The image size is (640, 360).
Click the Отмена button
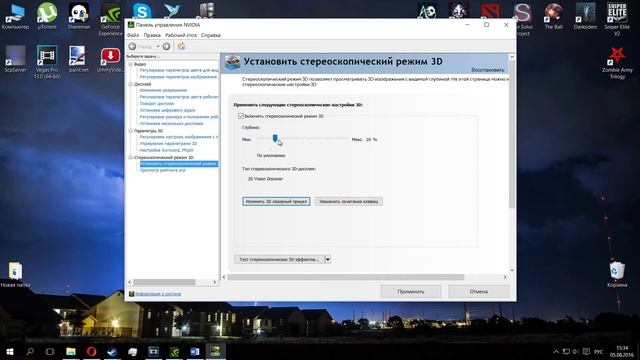click(x=478, y=291)
